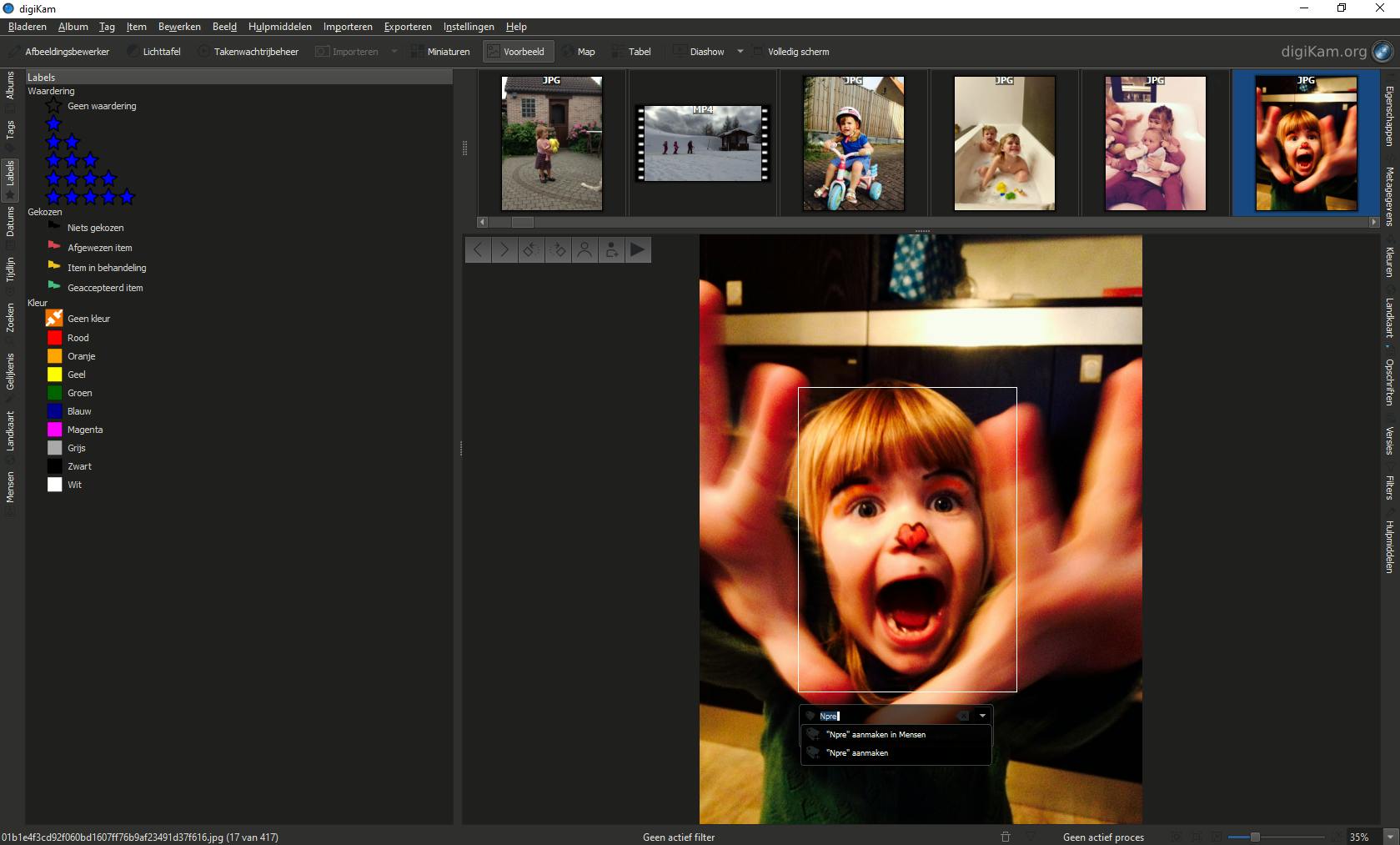
Task: Toggle the Voorbeeld preview mode
Action: pos(517,52)
